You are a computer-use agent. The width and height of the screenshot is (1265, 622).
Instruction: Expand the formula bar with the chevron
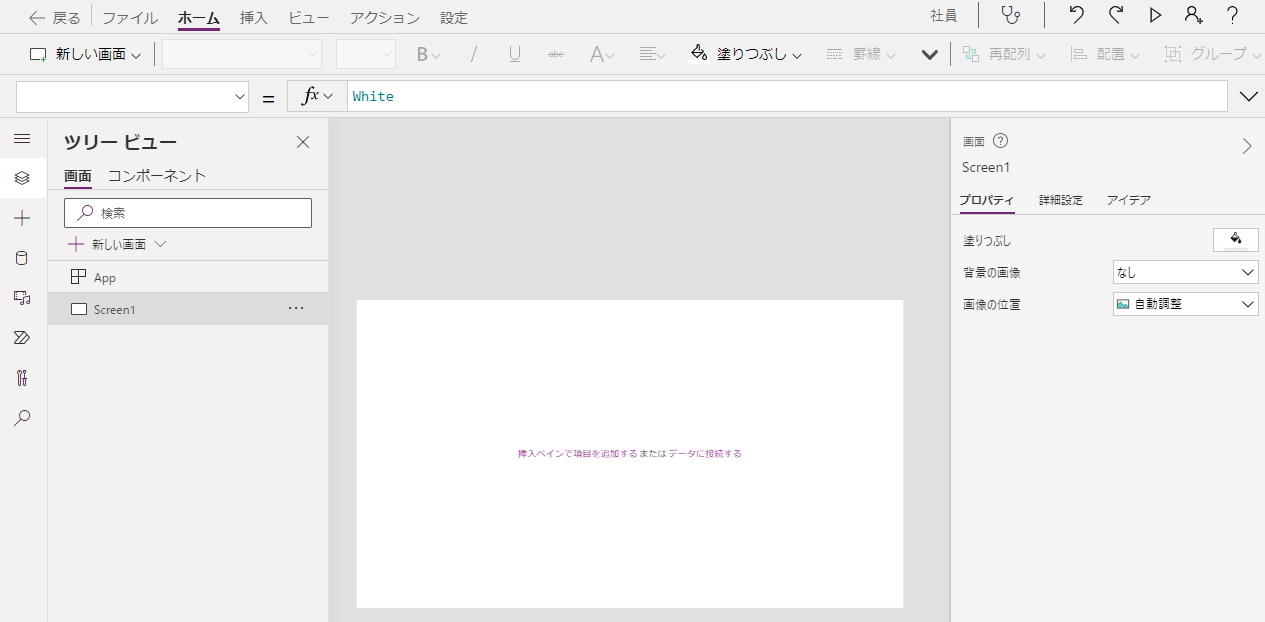[x=1248, y=96]
